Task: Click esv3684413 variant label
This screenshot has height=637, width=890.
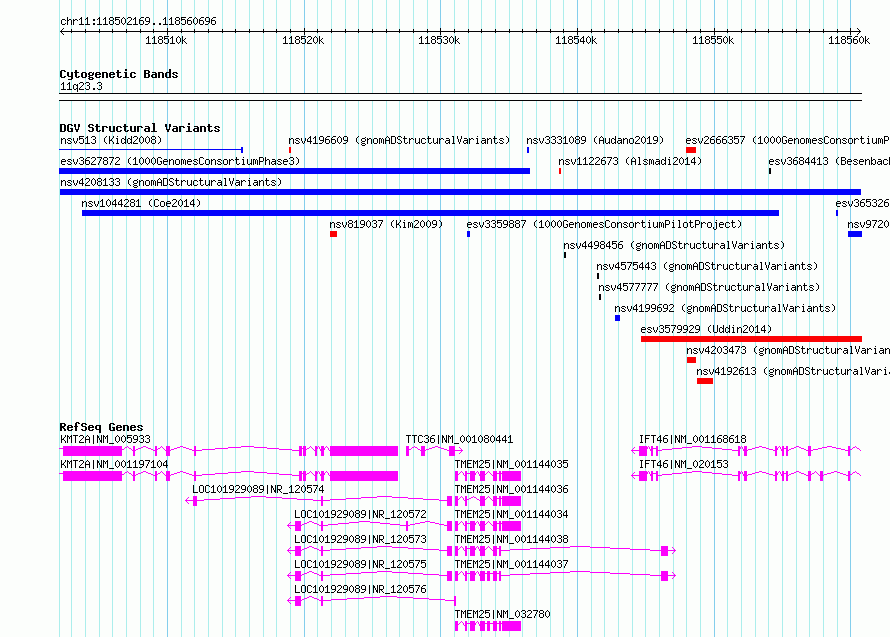Action: pyautogui.click(x=829, y=161)
